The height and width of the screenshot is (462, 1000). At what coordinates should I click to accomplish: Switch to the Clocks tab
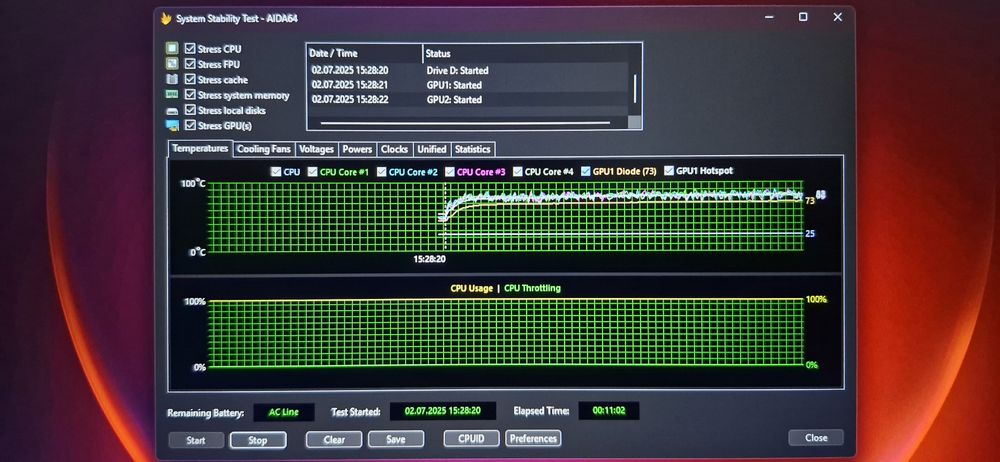click(x=394, y=149)
